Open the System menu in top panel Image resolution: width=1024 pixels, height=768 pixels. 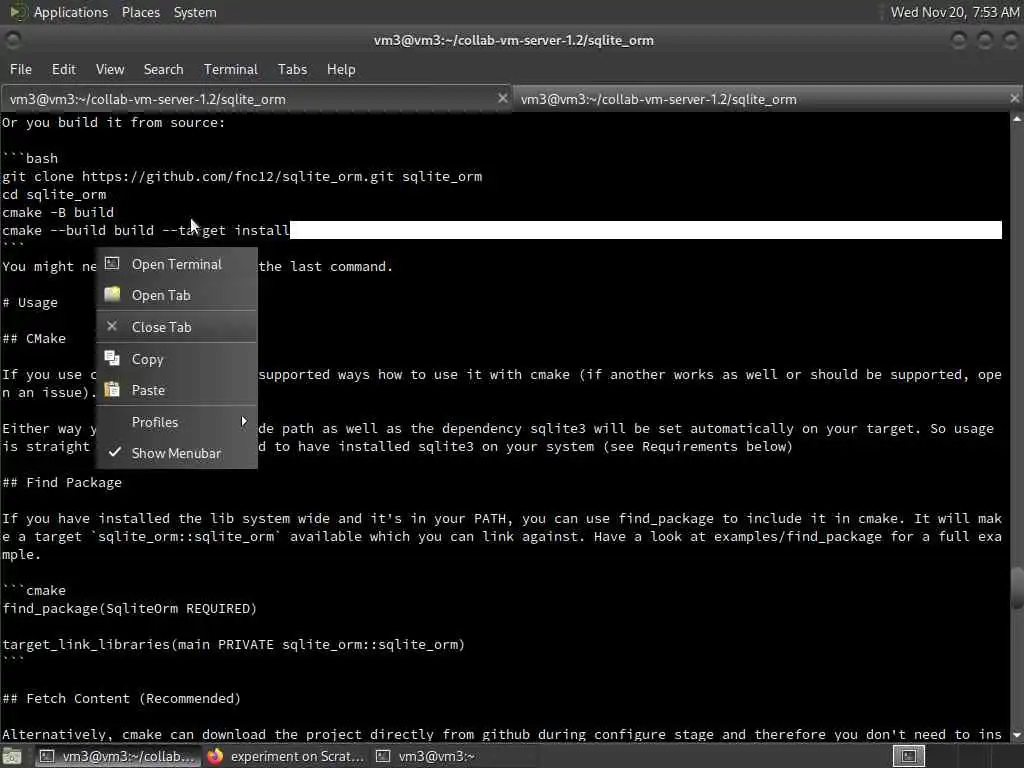pos(195,12)
